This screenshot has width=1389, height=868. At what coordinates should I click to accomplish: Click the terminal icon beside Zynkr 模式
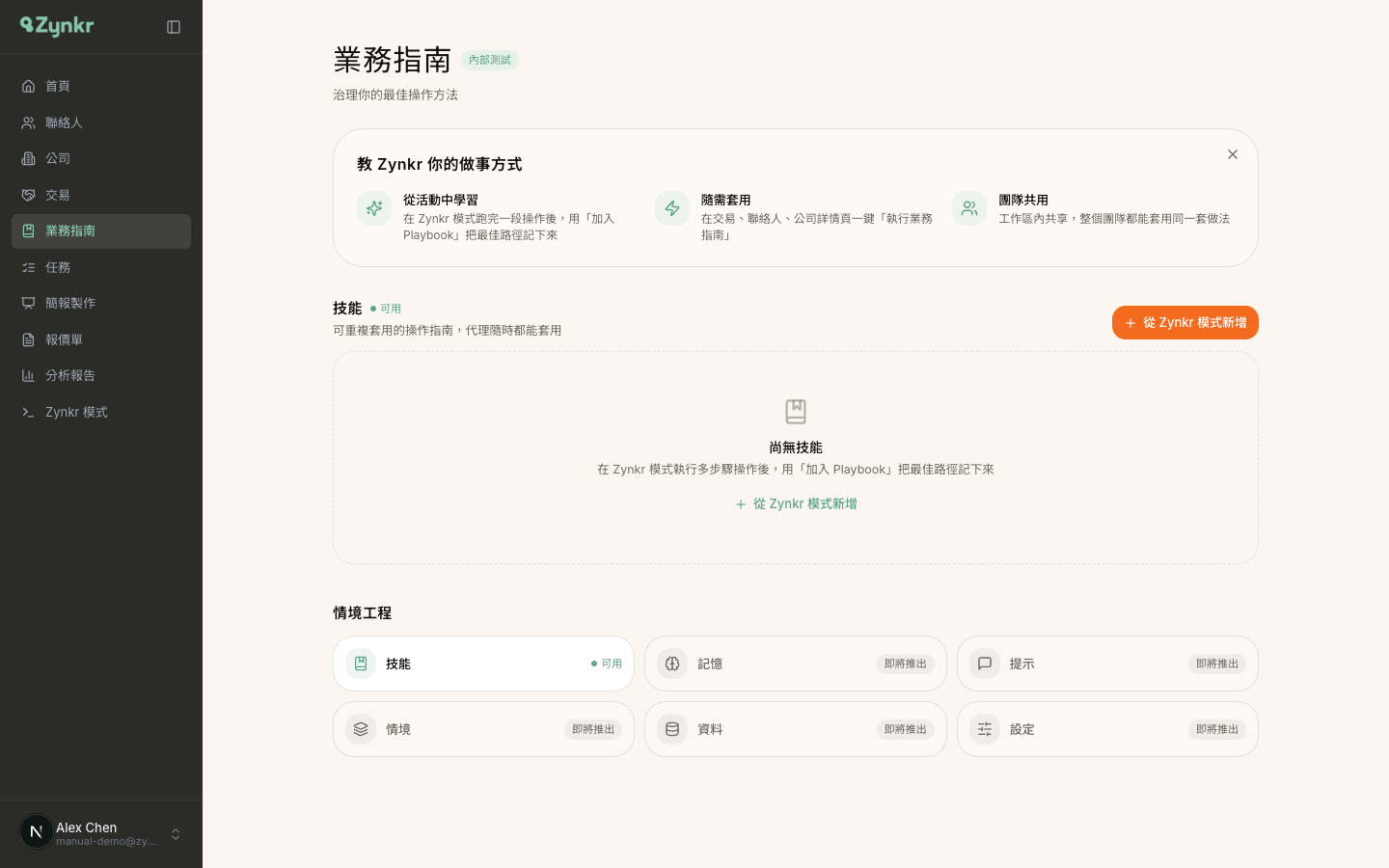coord(29,412)
